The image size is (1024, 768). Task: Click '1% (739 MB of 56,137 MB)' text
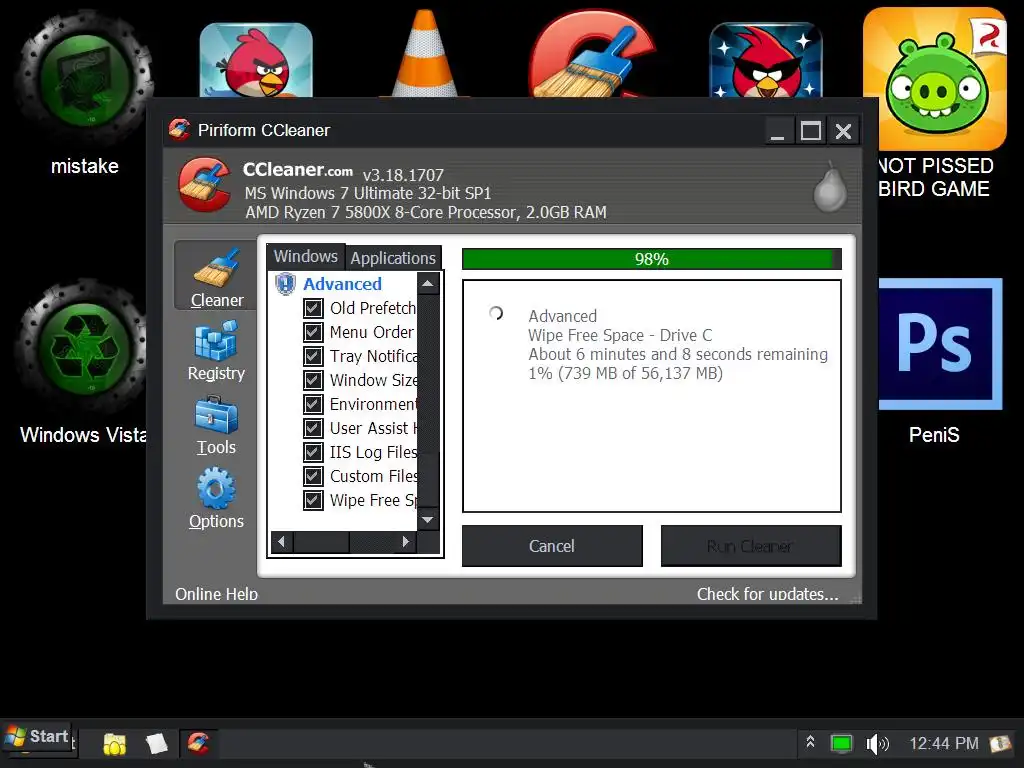pyautogui.click(x=625, y=373)
